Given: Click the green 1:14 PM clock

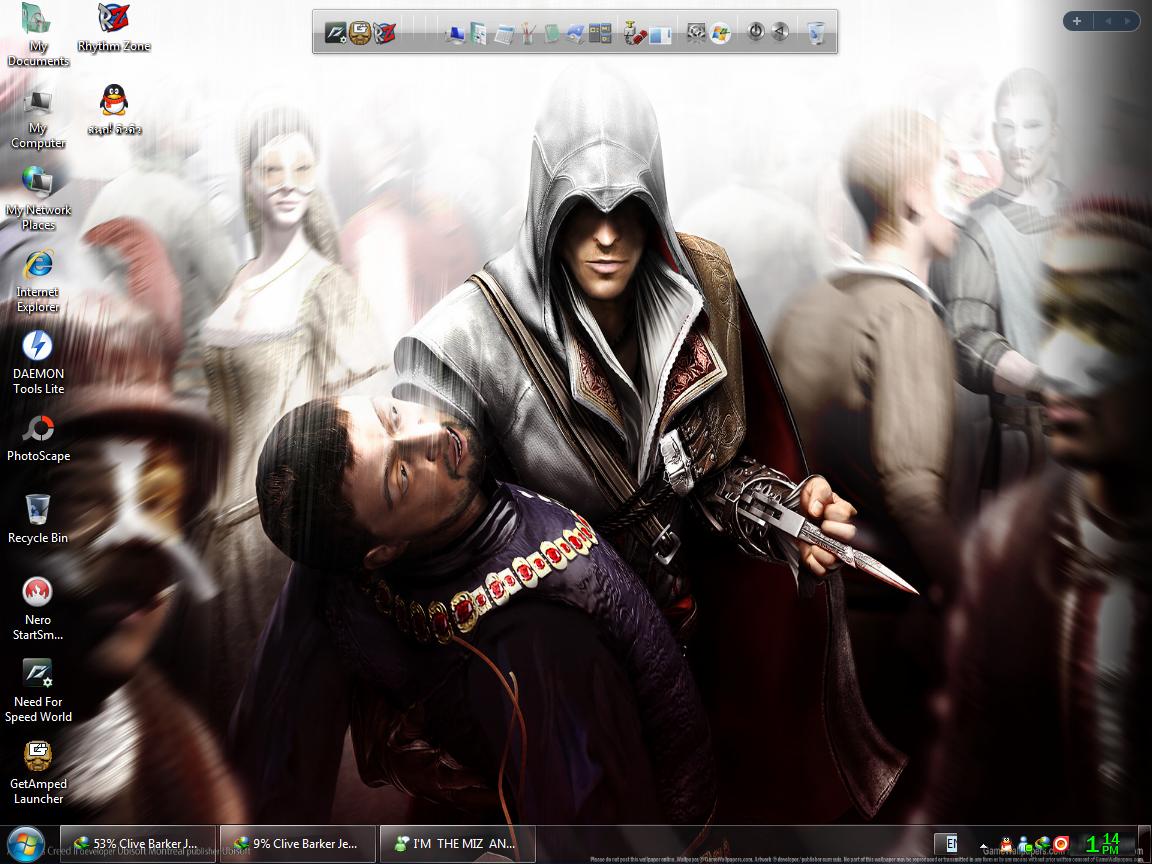Looking at the screenshot, I should (1102, 843).
